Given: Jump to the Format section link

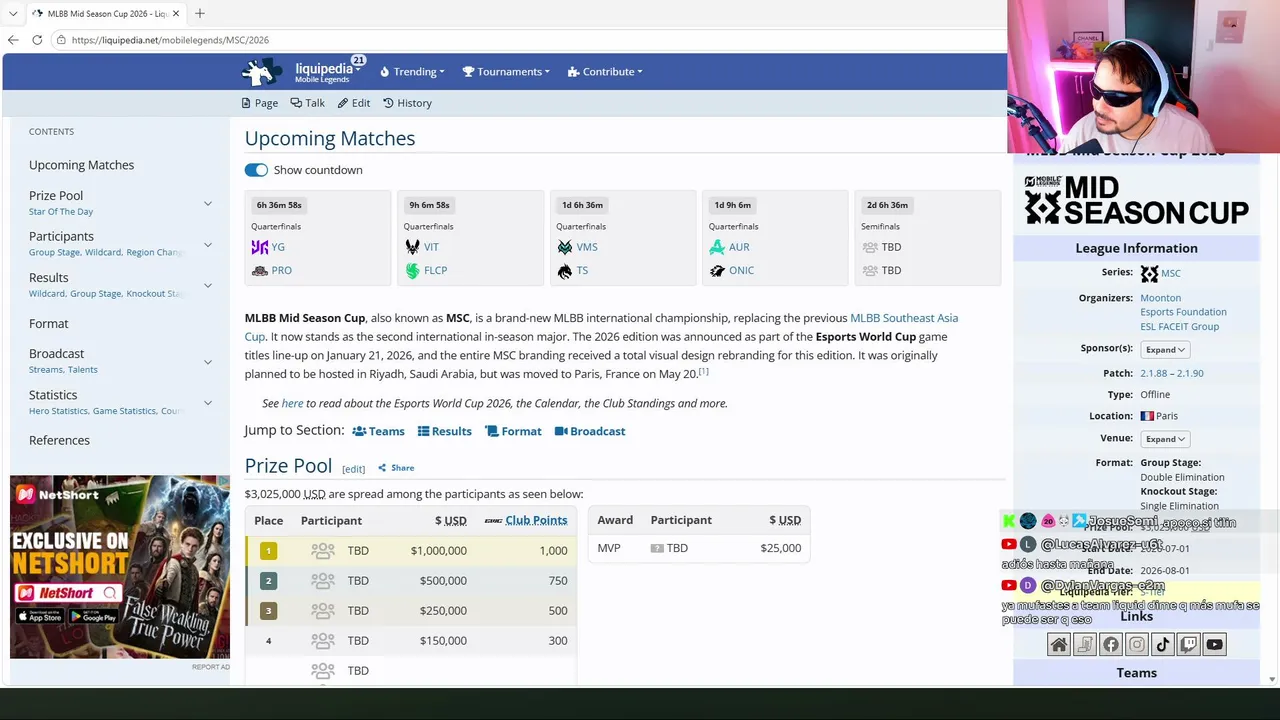Looking at the screenshot, I should [x=513, y=432].
